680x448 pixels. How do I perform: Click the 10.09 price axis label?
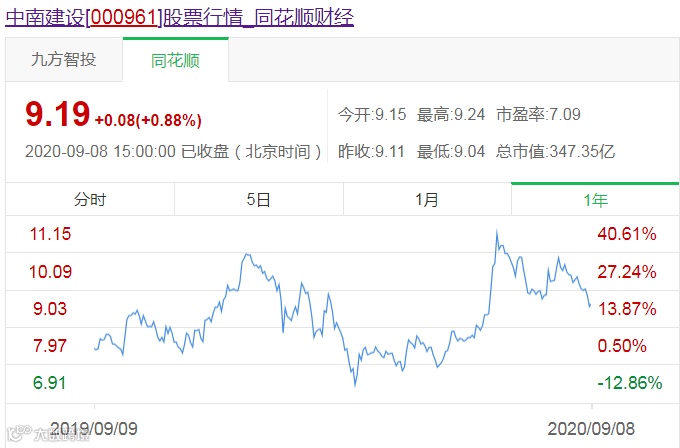click(50, 272)
